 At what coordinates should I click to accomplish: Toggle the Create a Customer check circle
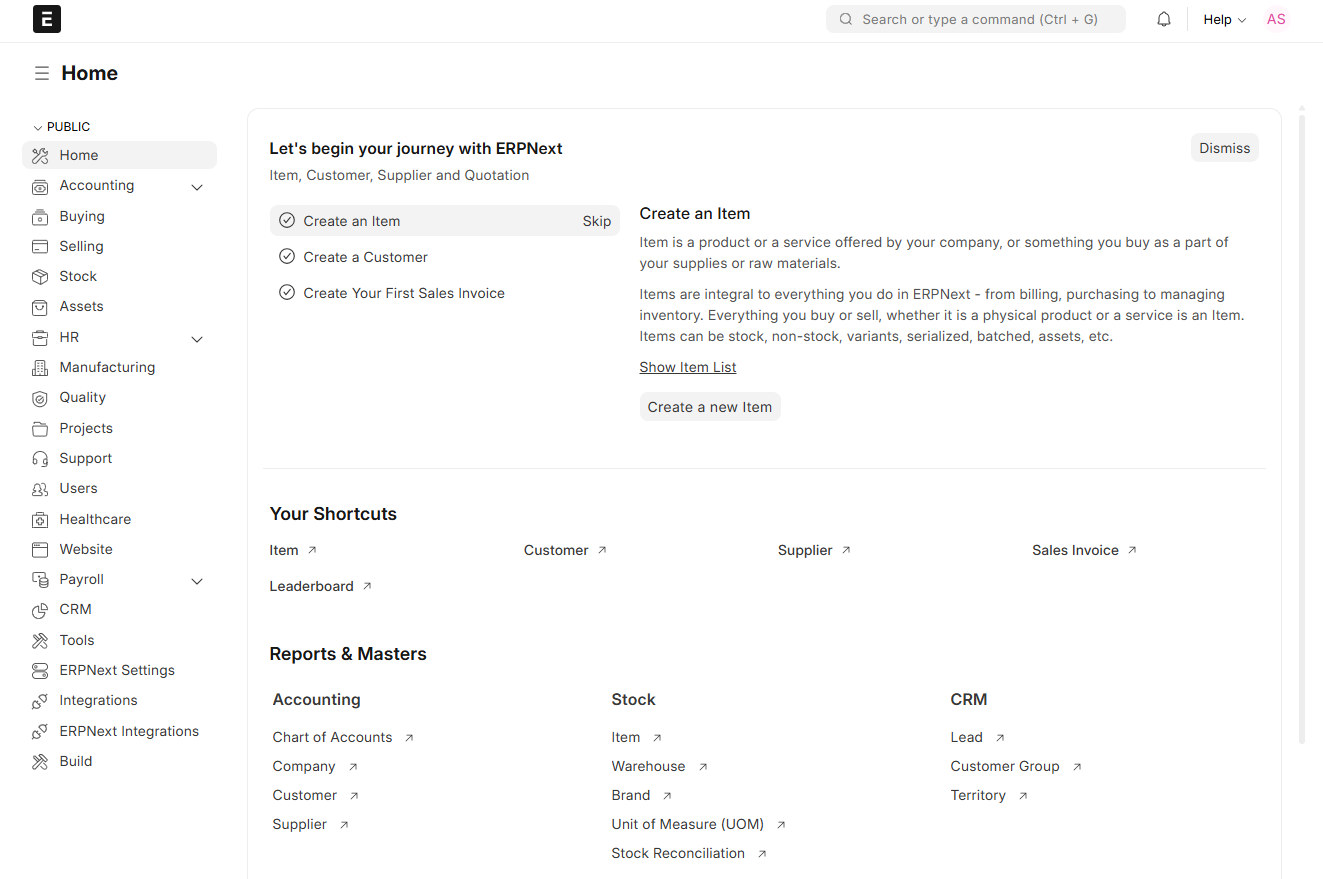[287, 257]
